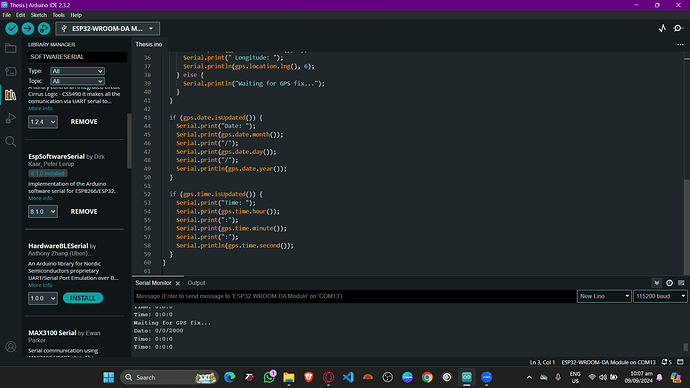The image size is (690, 388).
Task: Click the taskbar Search box
Action: point(169,377)
